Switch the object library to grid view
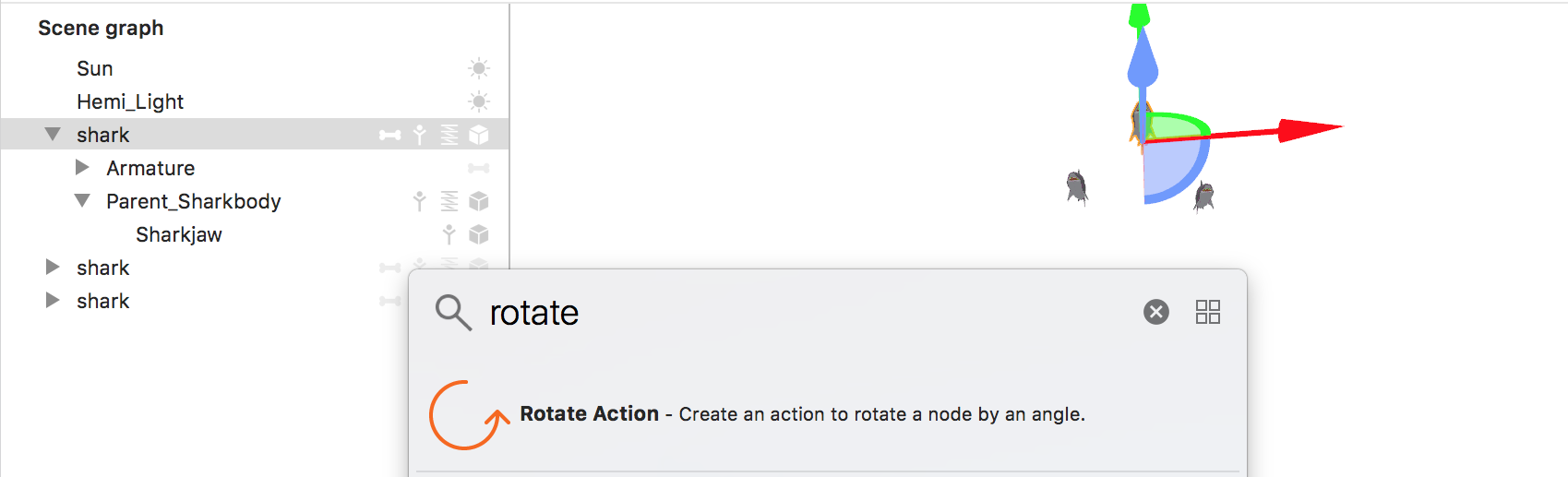The width and height of the screenshot is (1568, 477). pyautogui.click(x=1207, y=312)
